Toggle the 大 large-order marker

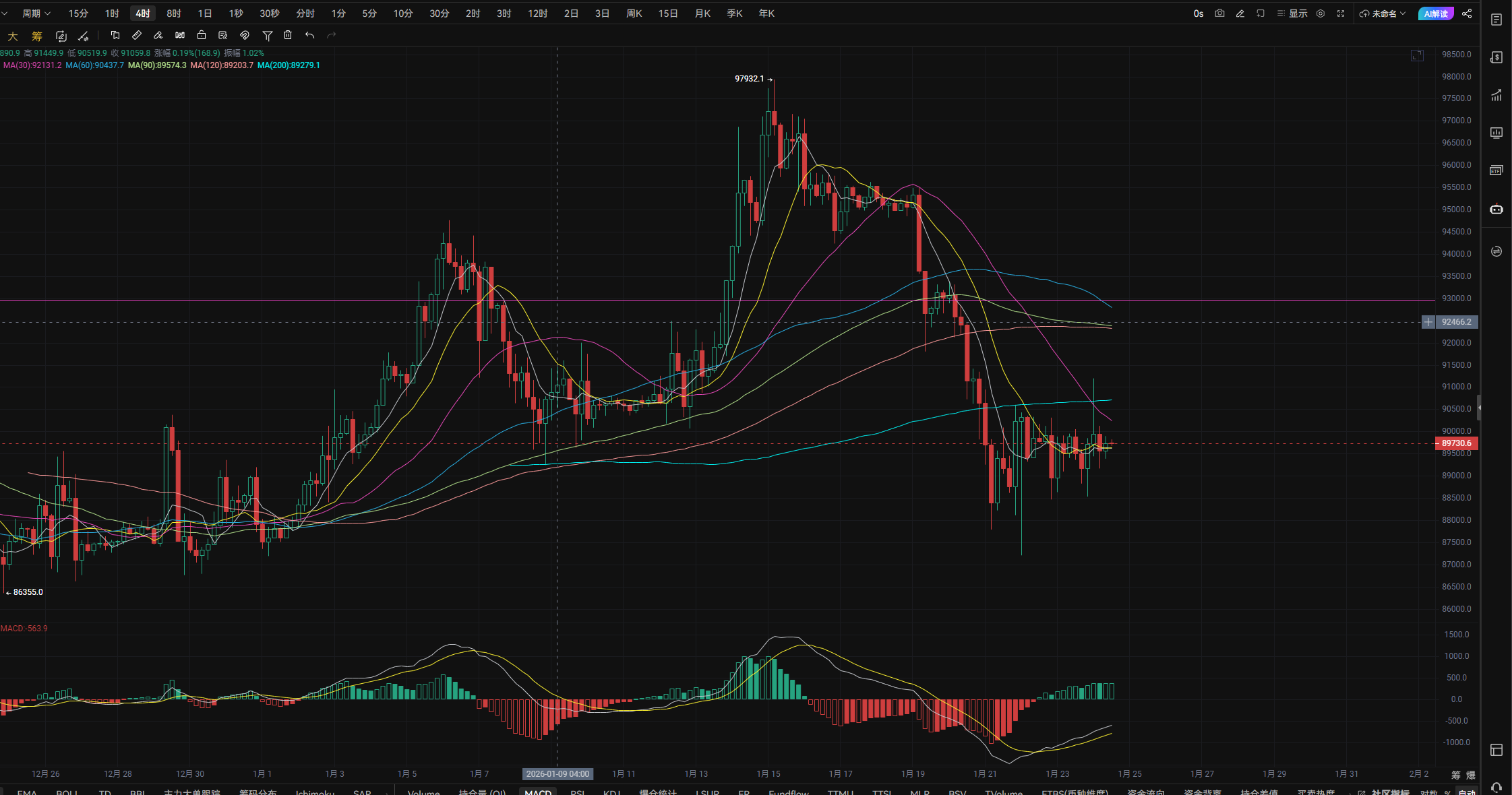pyautogui.click(x=13, y=36)
